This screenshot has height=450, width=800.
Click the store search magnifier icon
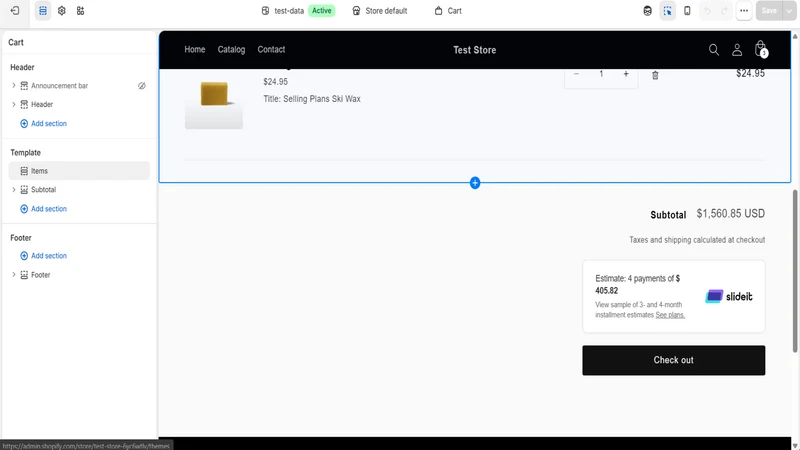pyautogui.click(x=714, y=49)
